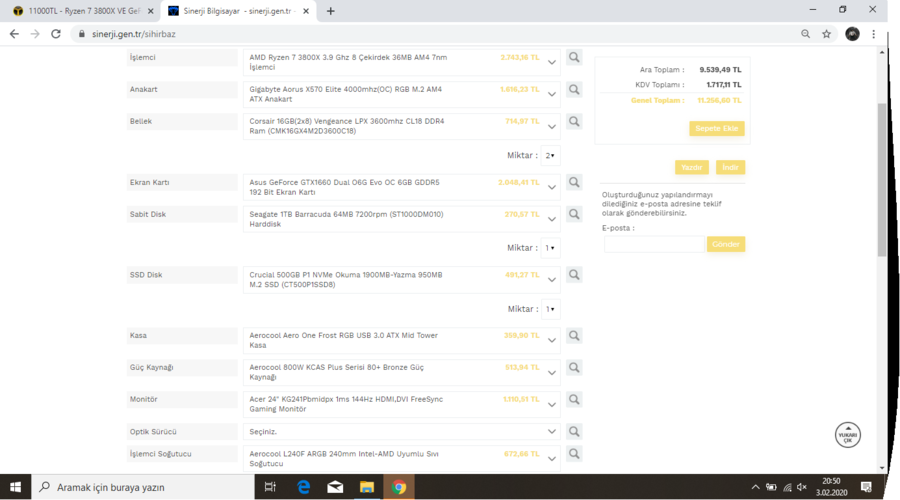Click the Ara Toplam amount 9.539,49 TL
The height and width of the screenshot is (500, 900).
click(x=720, y=70)
